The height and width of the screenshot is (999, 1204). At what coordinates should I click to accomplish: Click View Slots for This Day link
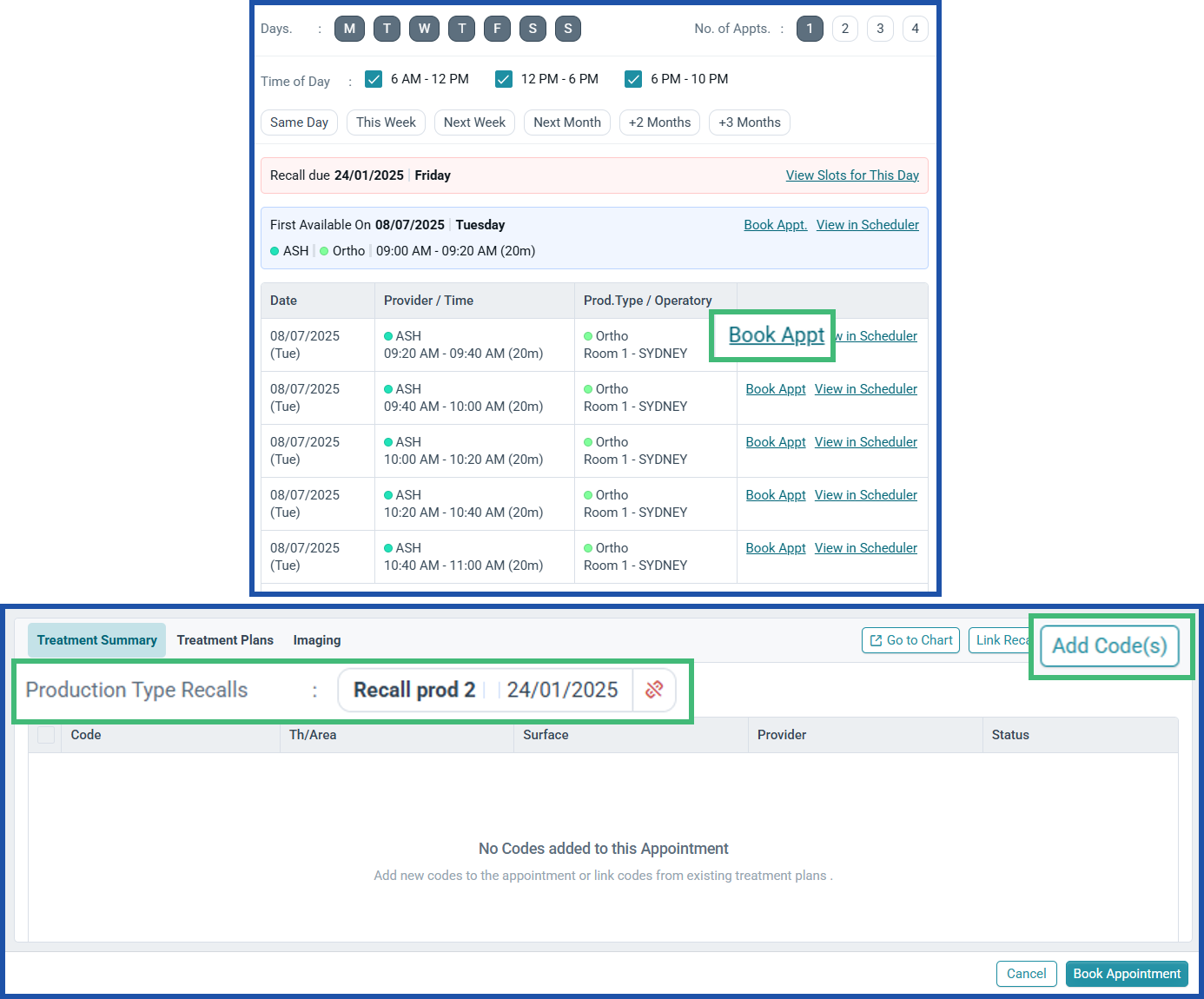coord(852,175)
